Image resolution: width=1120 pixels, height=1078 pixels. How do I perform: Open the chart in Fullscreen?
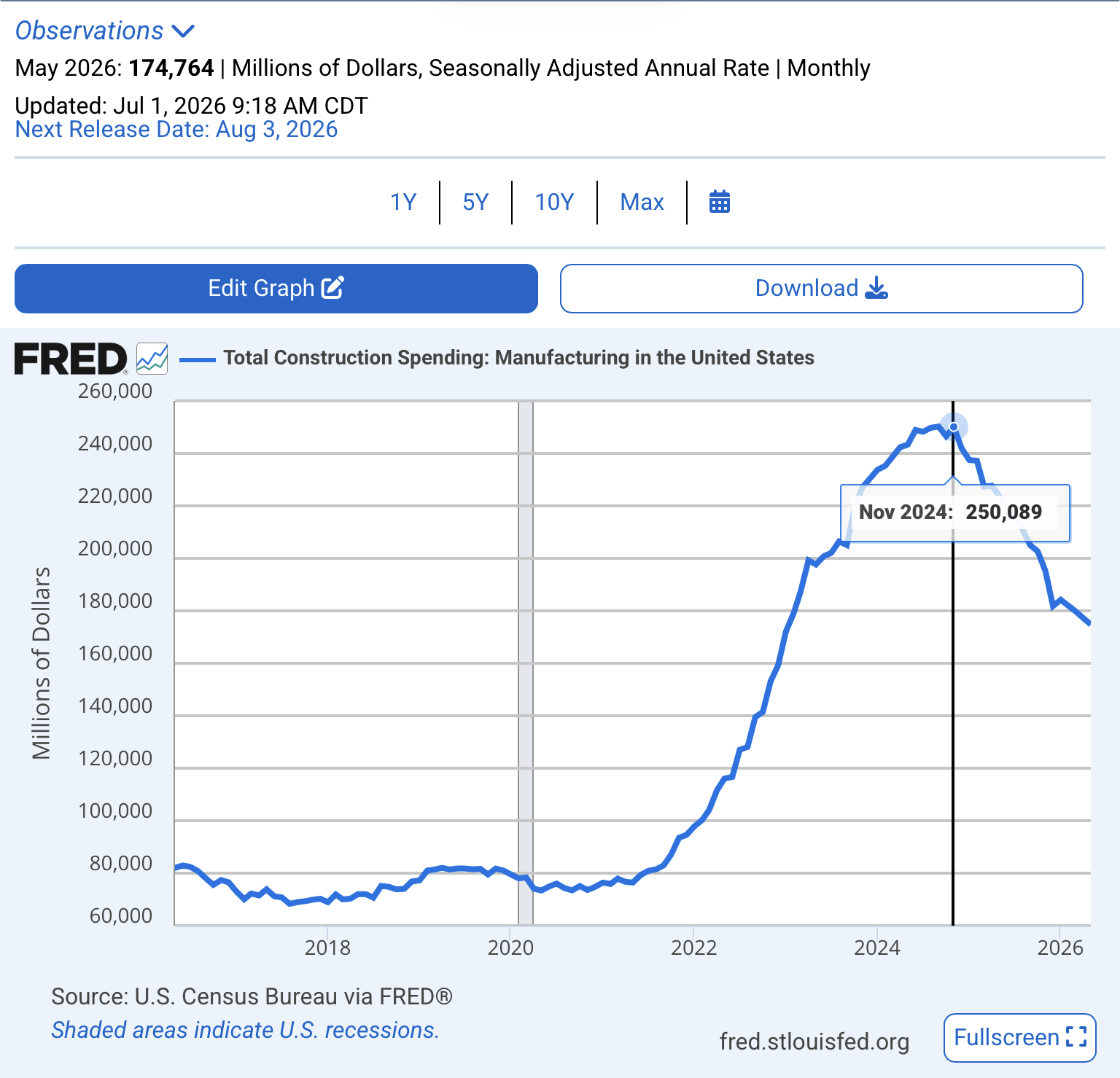[x=1020, y=1037]
